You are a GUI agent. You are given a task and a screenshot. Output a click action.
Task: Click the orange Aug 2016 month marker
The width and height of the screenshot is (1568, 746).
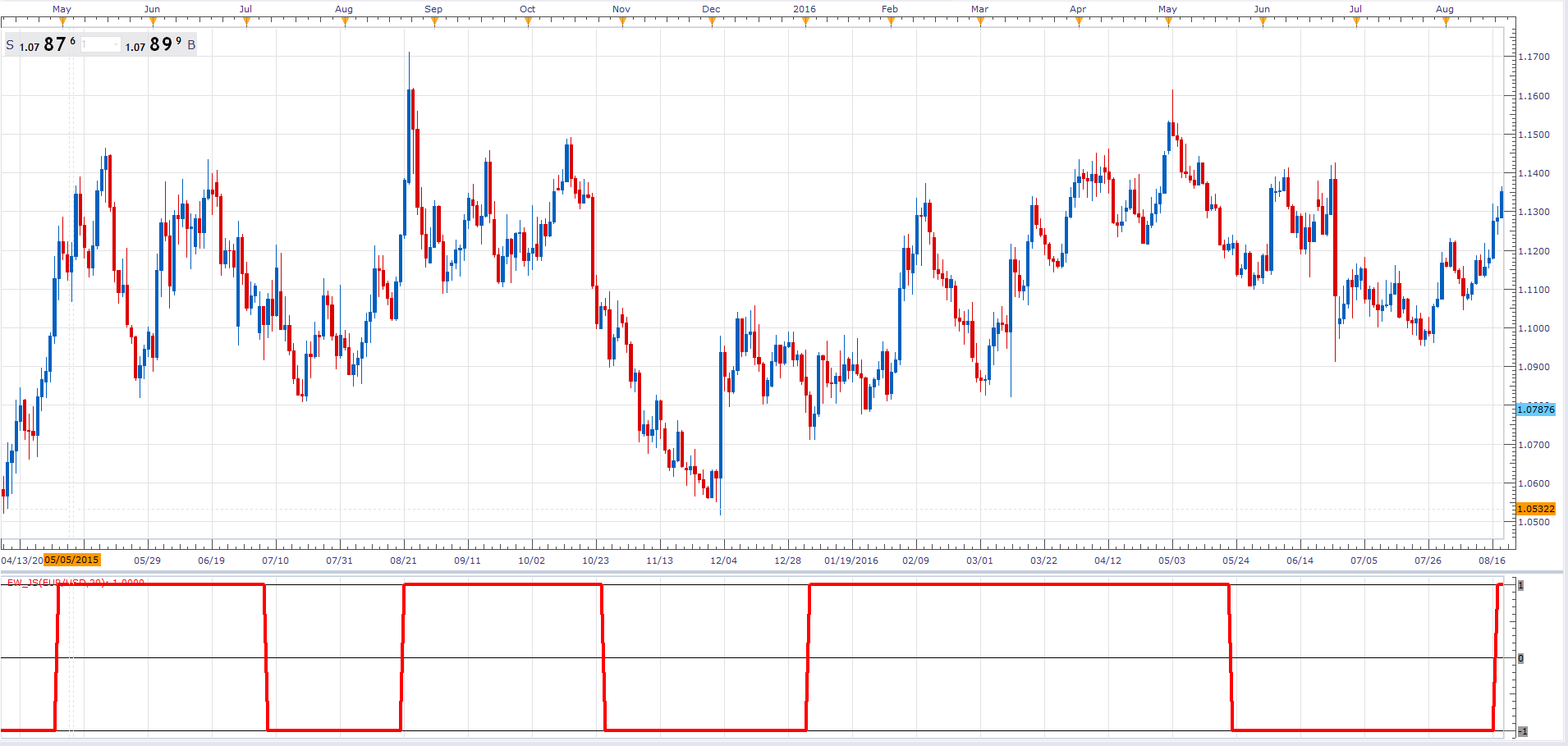[1446, 22]
